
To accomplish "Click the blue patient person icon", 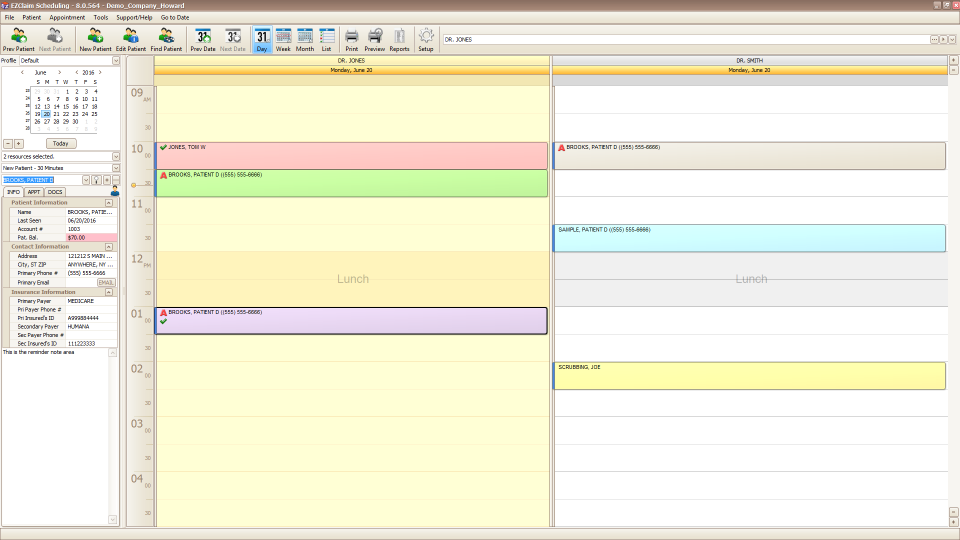I will tap(114, 192).
